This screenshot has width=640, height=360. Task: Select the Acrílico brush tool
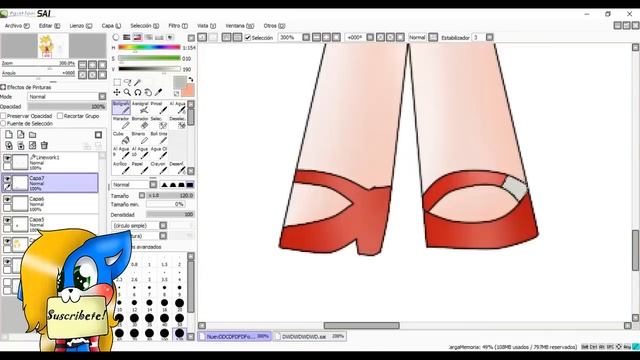(x=121, y=168)
